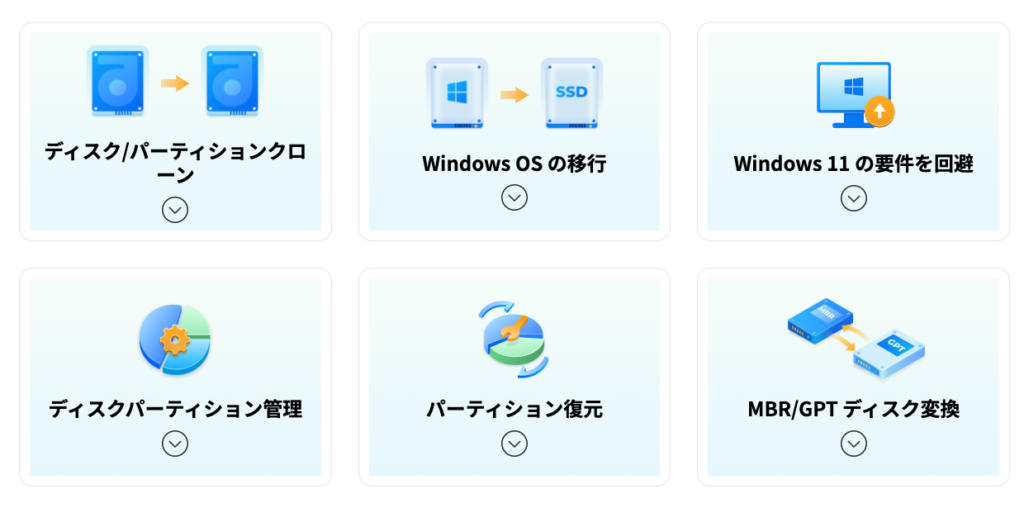Click the destination disk icon in clone card
Image resolution: width=1024 pixels, height=508 pixels.
click(x=232, y=82)
